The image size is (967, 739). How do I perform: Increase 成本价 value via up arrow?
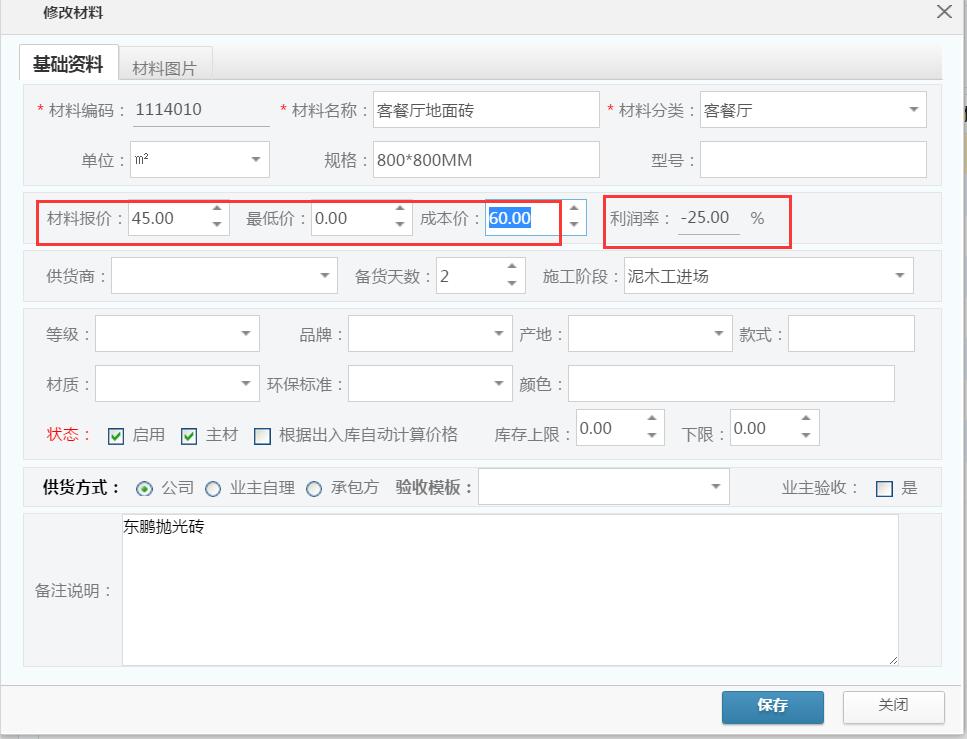coord(576,209)
